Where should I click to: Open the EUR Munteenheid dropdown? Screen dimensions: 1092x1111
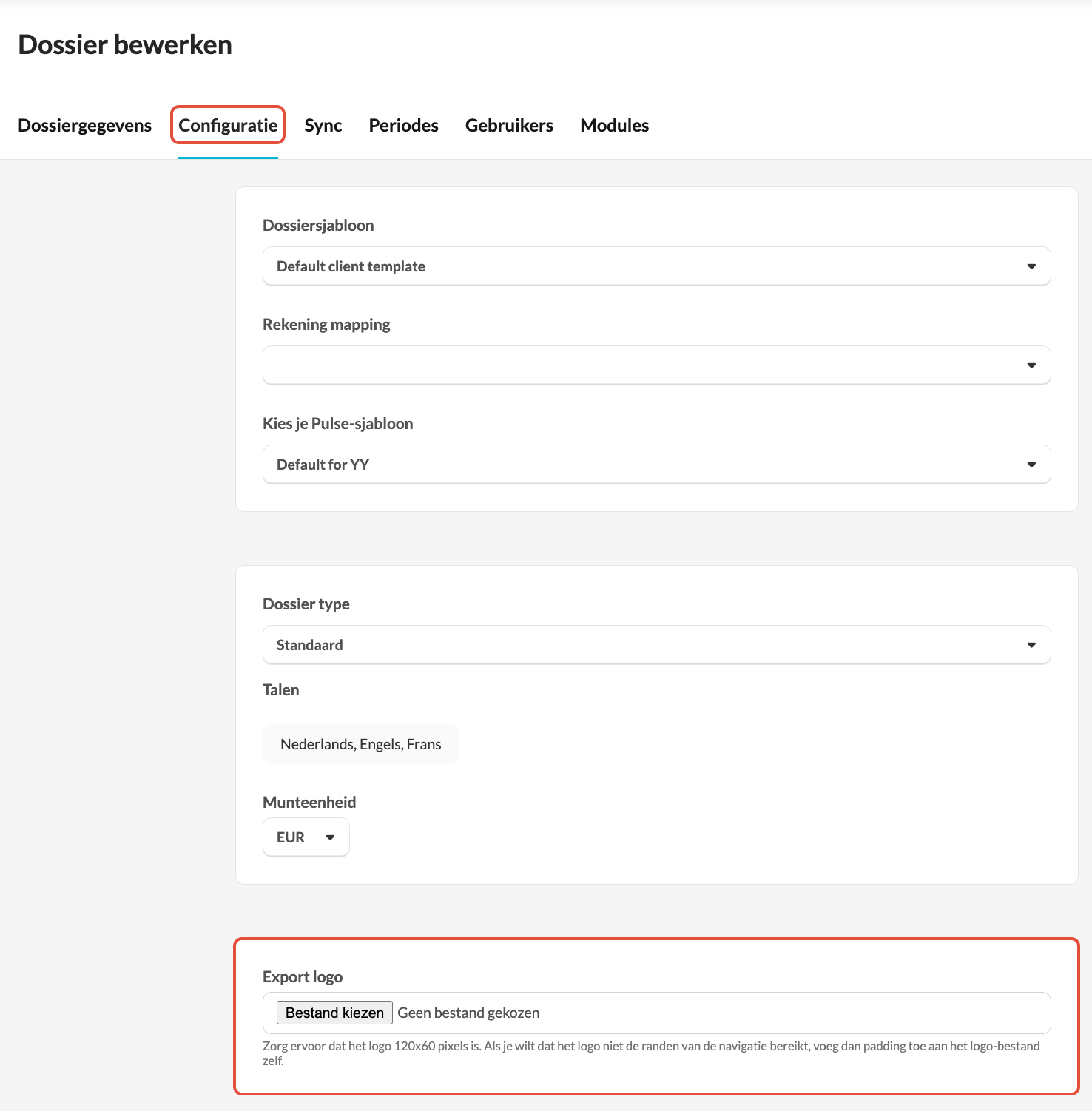coord(306,837)
